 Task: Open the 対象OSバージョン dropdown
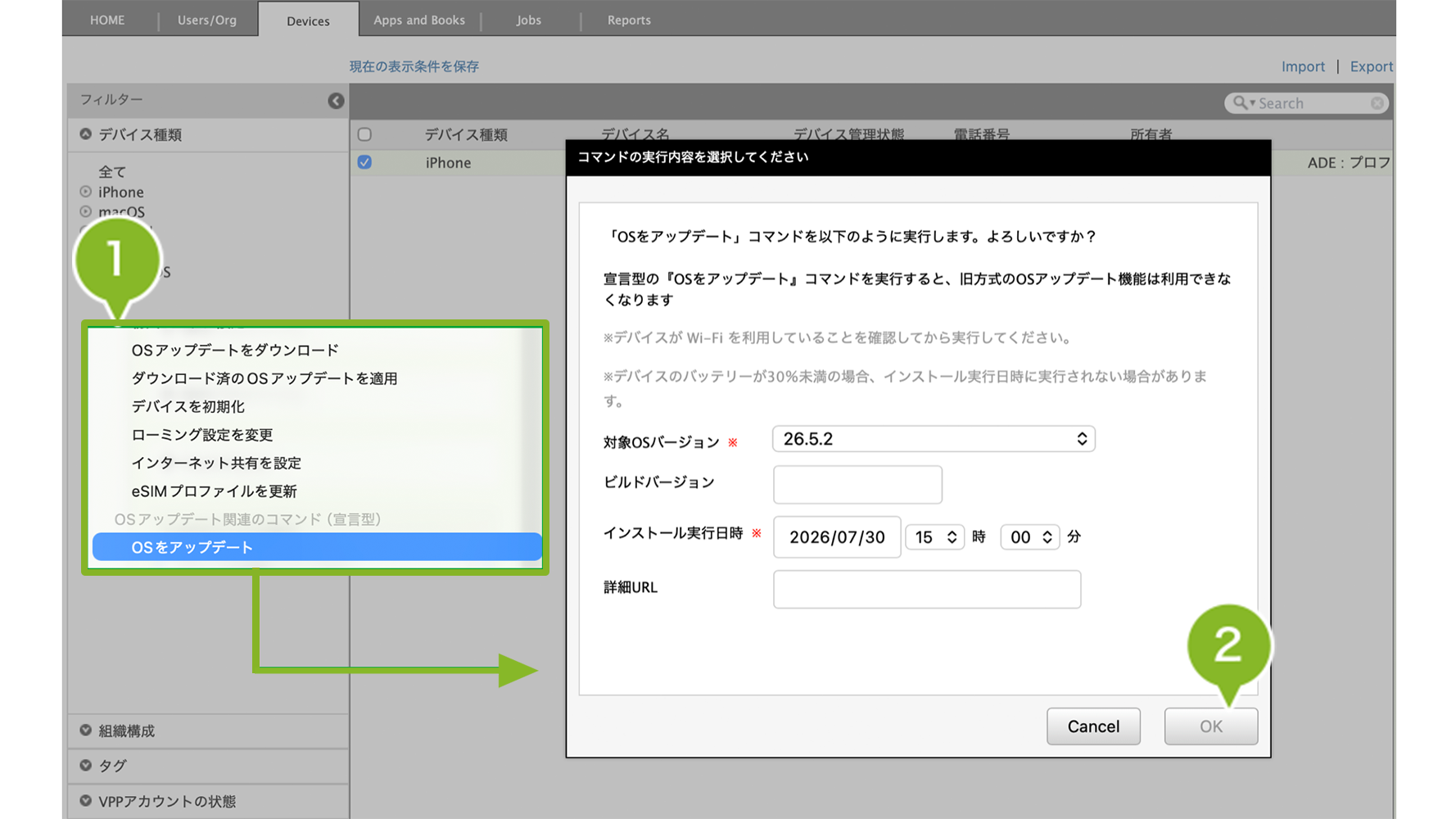934,439
